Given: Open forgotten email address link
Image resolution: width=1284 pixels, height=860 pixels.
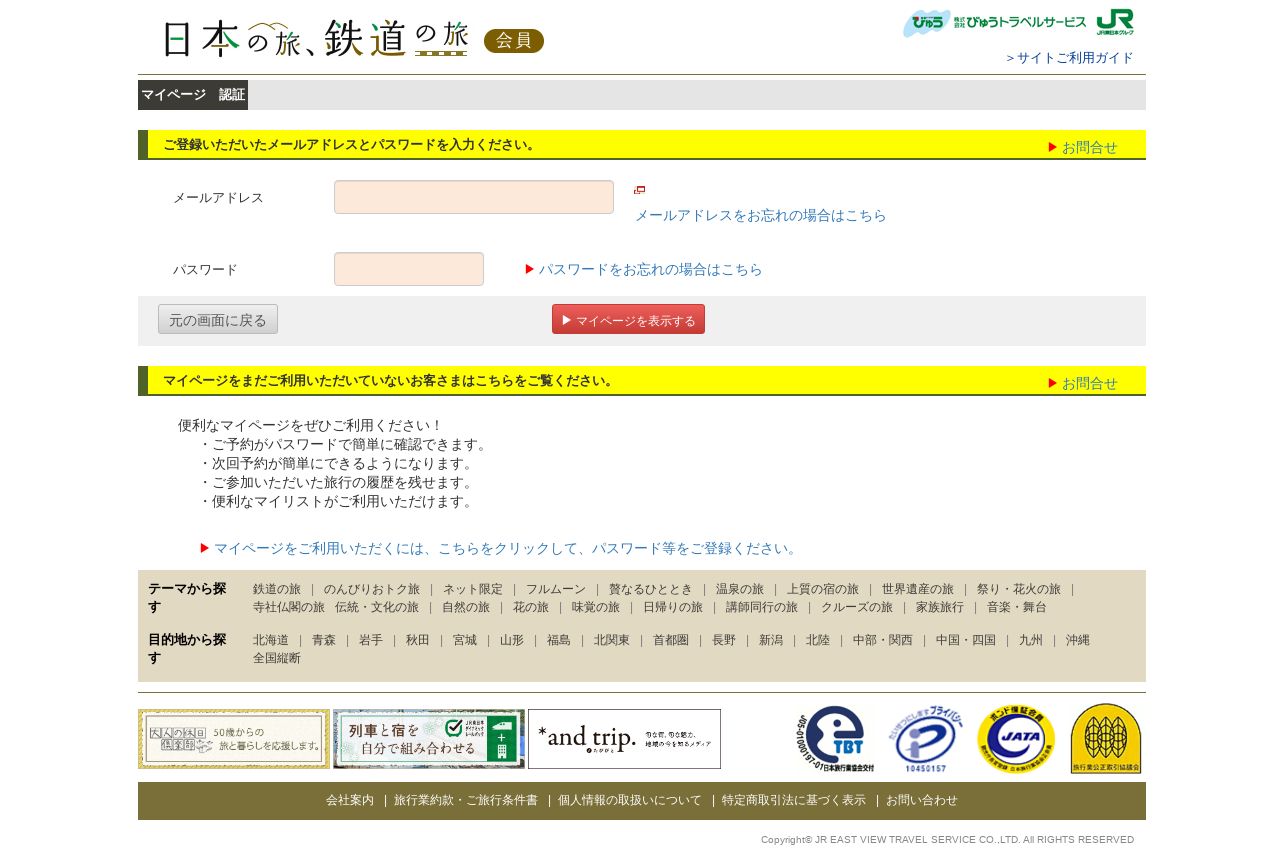Looking at the screenshot, I should [761, 215].
